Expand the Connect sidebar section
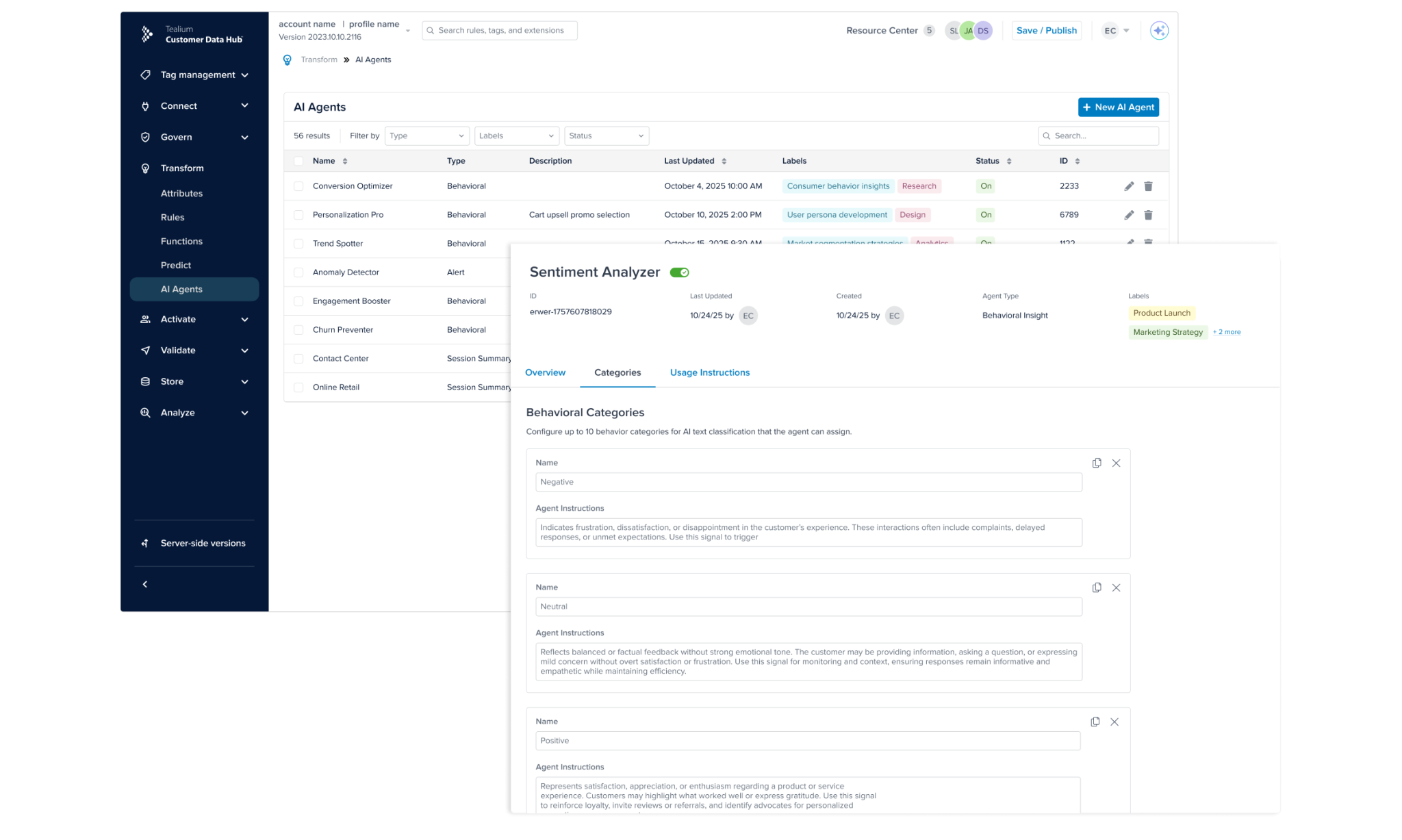The width and height of the screenshot is (1402, 840). pos(194,106)
